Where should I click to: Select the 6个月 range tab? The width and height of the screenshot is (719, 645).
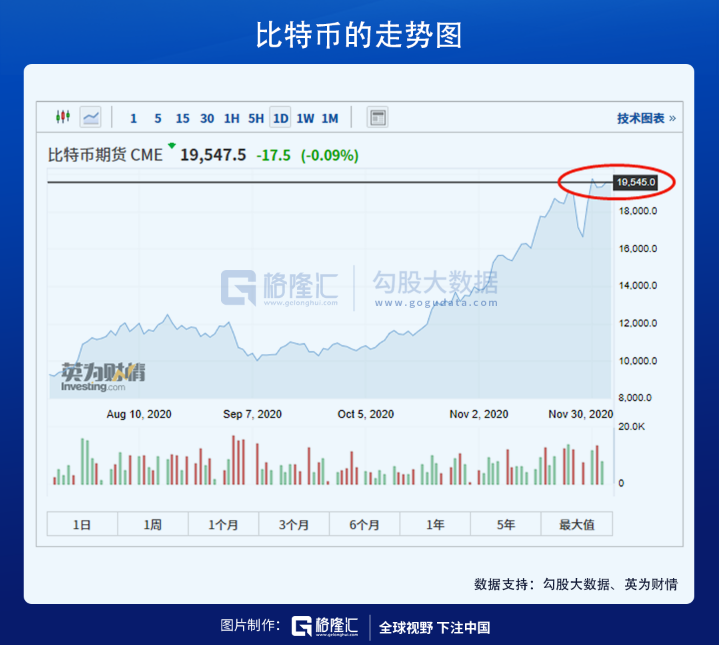coord(365,524)
